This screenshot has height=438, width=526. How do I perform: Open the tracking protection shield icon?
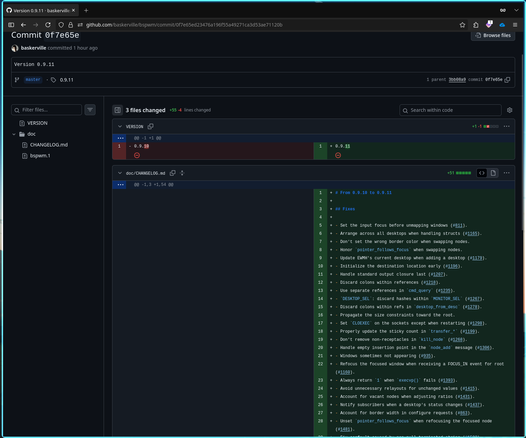61,25
